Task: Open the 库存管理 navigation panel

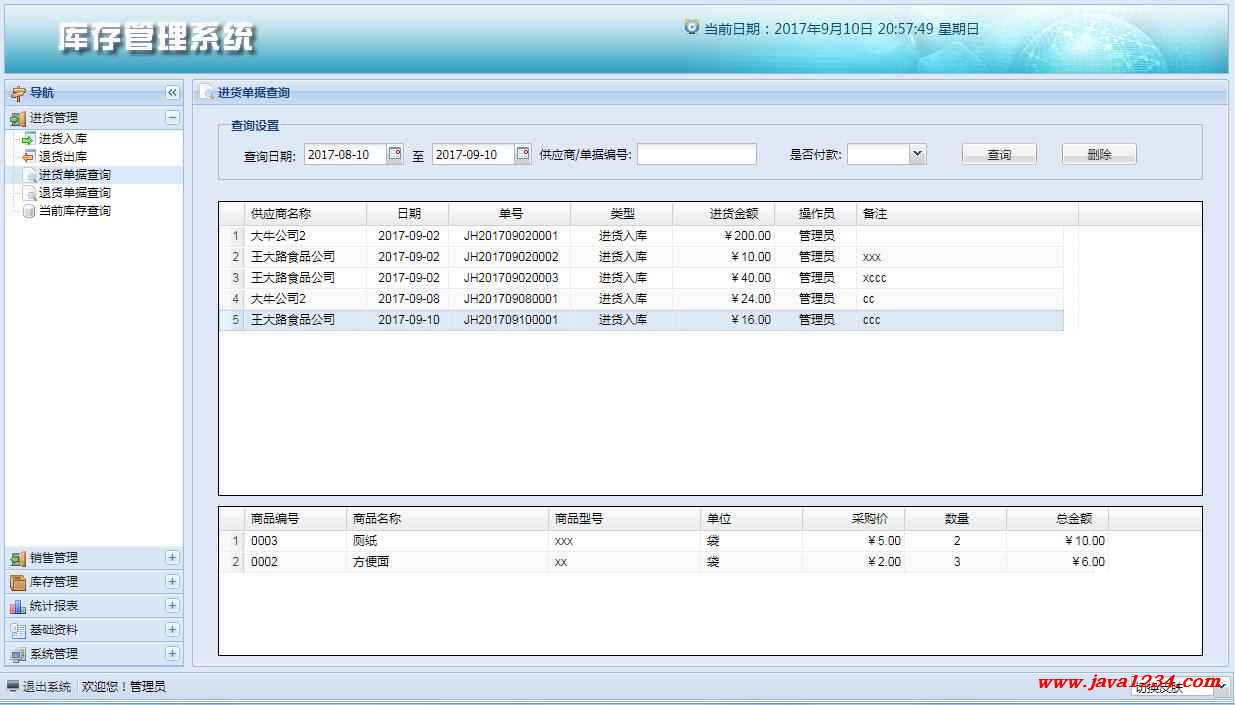Action: (x=54, y=582)
